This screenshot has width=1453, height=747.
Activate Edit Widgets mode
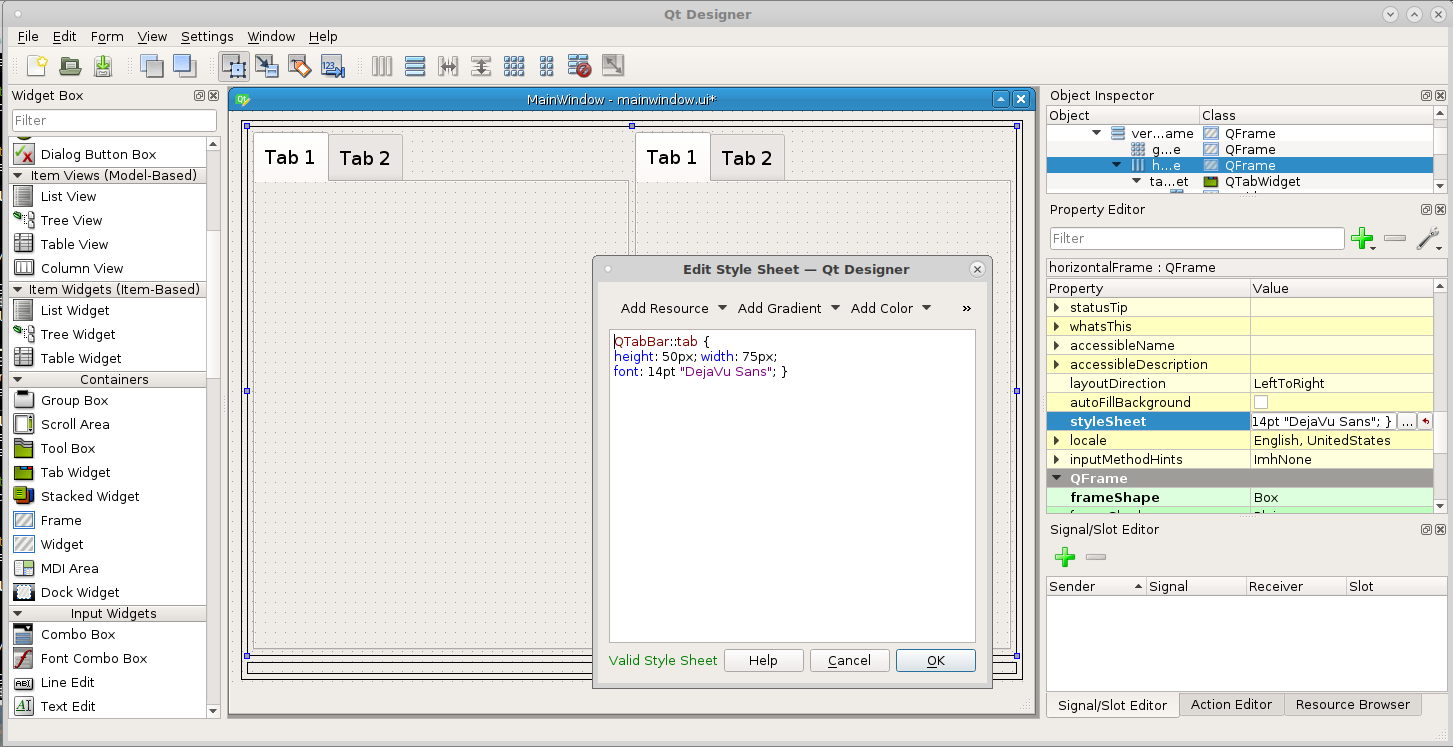[235, 66]
